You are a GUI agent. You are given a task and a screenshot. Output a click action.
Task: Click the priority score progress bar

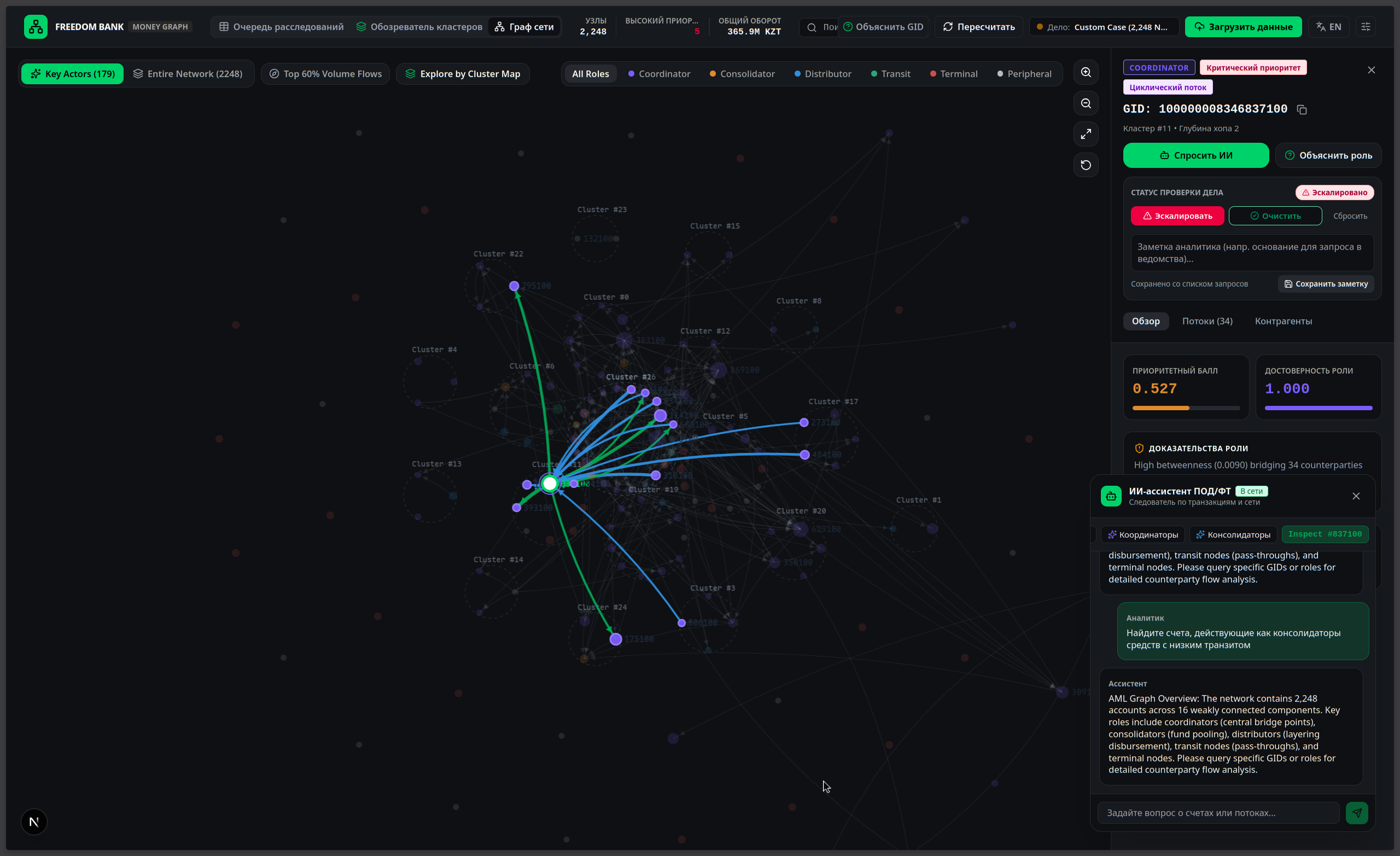pyautogui.click(x=1186, y=408)
